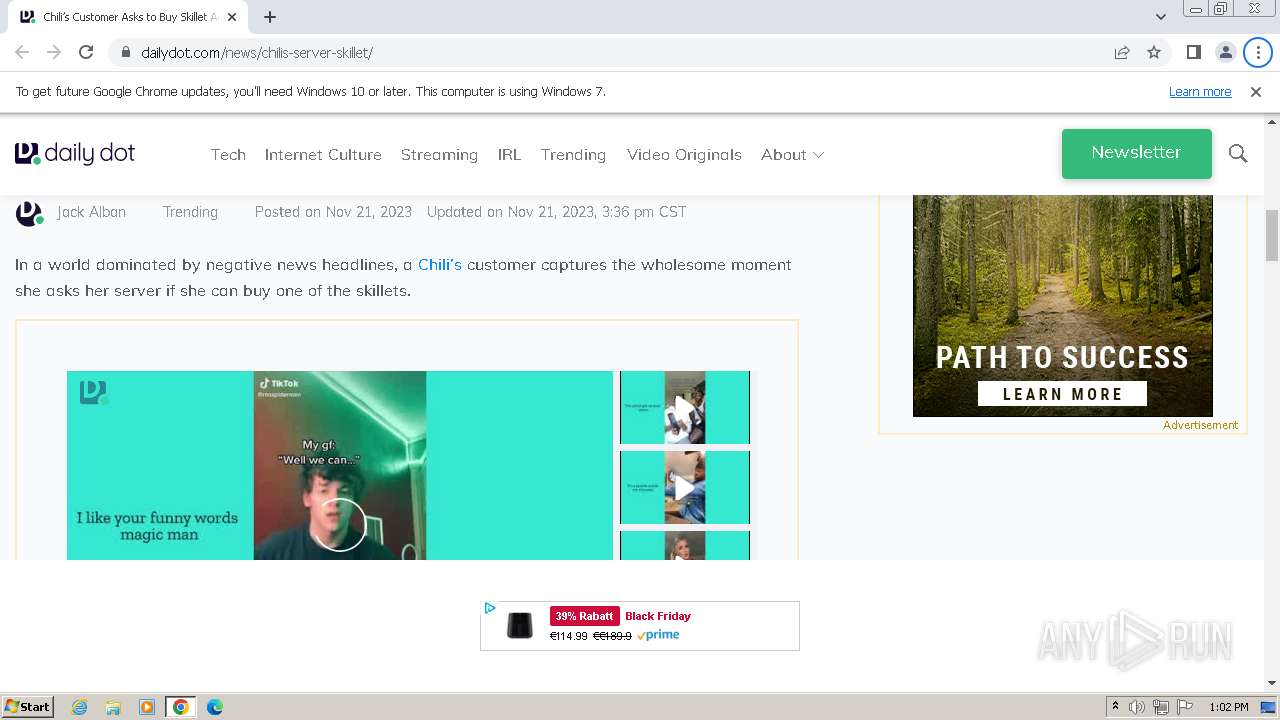The height and width of the screenshot is (720, 1280).
Task: Click the Chrome taskbar icon
Action: (x=180, y=707)
